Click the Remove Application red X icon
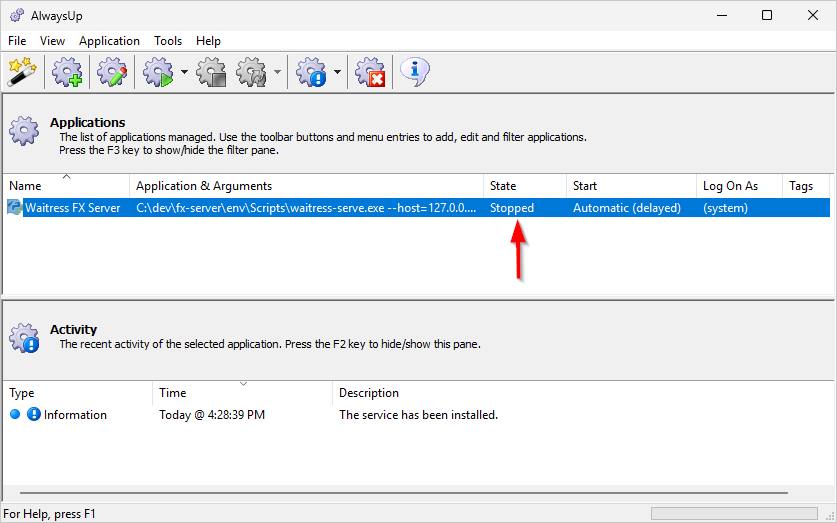 pos(370,72)
